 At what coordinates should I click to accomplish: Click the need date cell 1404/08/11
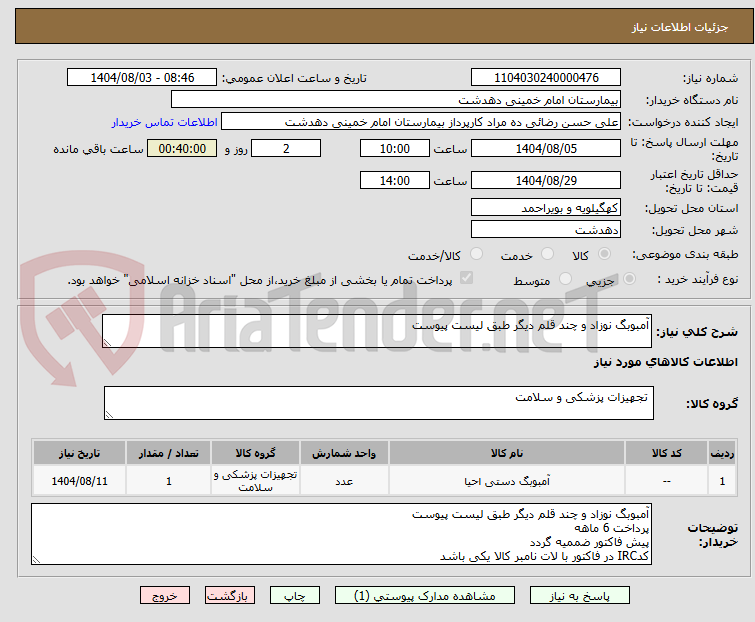pyautogui.click(x=79, y=481)
